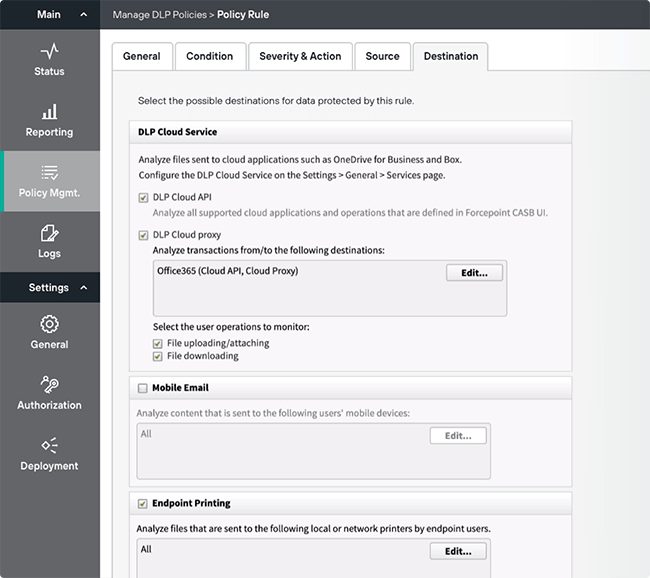This screenshot has height=578, width=650.
Task: Open the Reporting bar chart icon
Action: point(49,112)
